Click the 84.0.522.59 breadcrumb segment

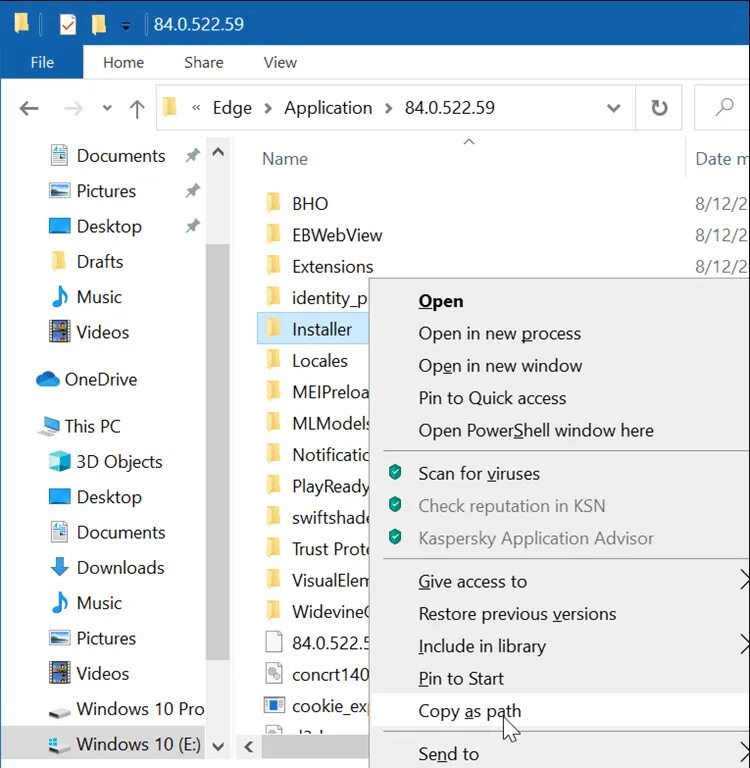(x=449, y=108)
